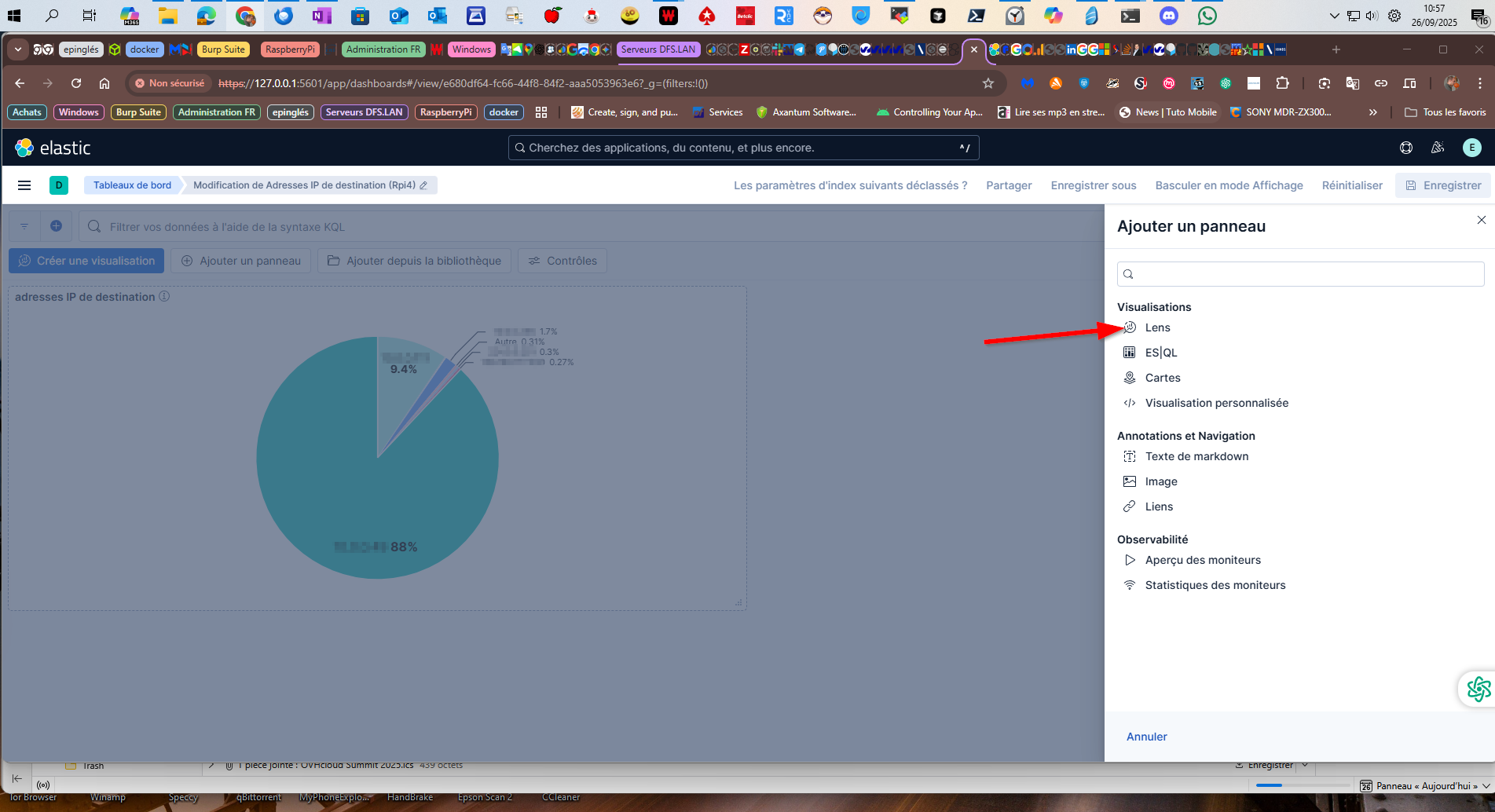The width and height of the screenshot is (1495, 812).
Task: Select Aperçu des moniteurs option
Action: tap(1202, 560)
